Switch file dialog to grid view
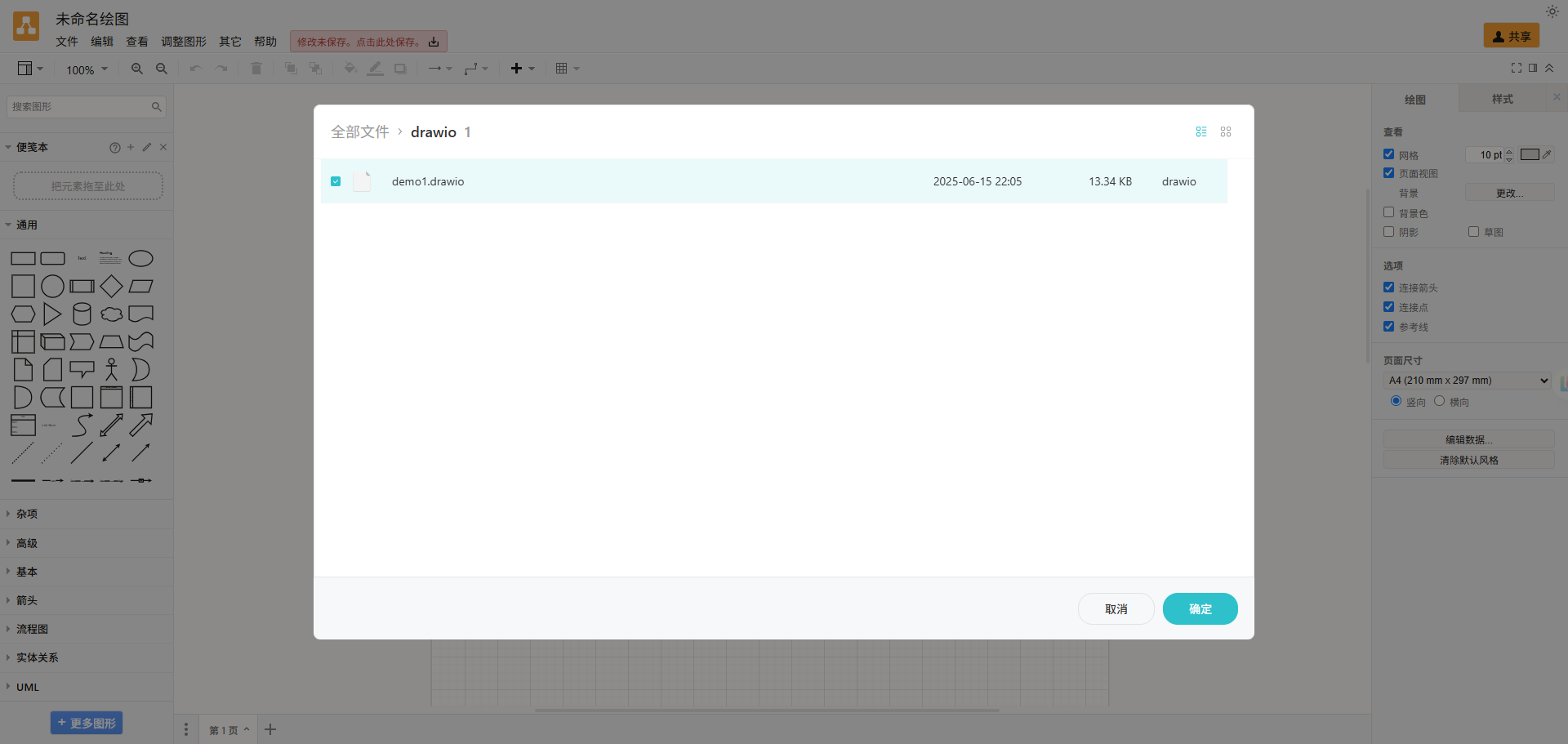Image resolution: width=1568 pixels, height=744 pixels. coord(1226,131)
